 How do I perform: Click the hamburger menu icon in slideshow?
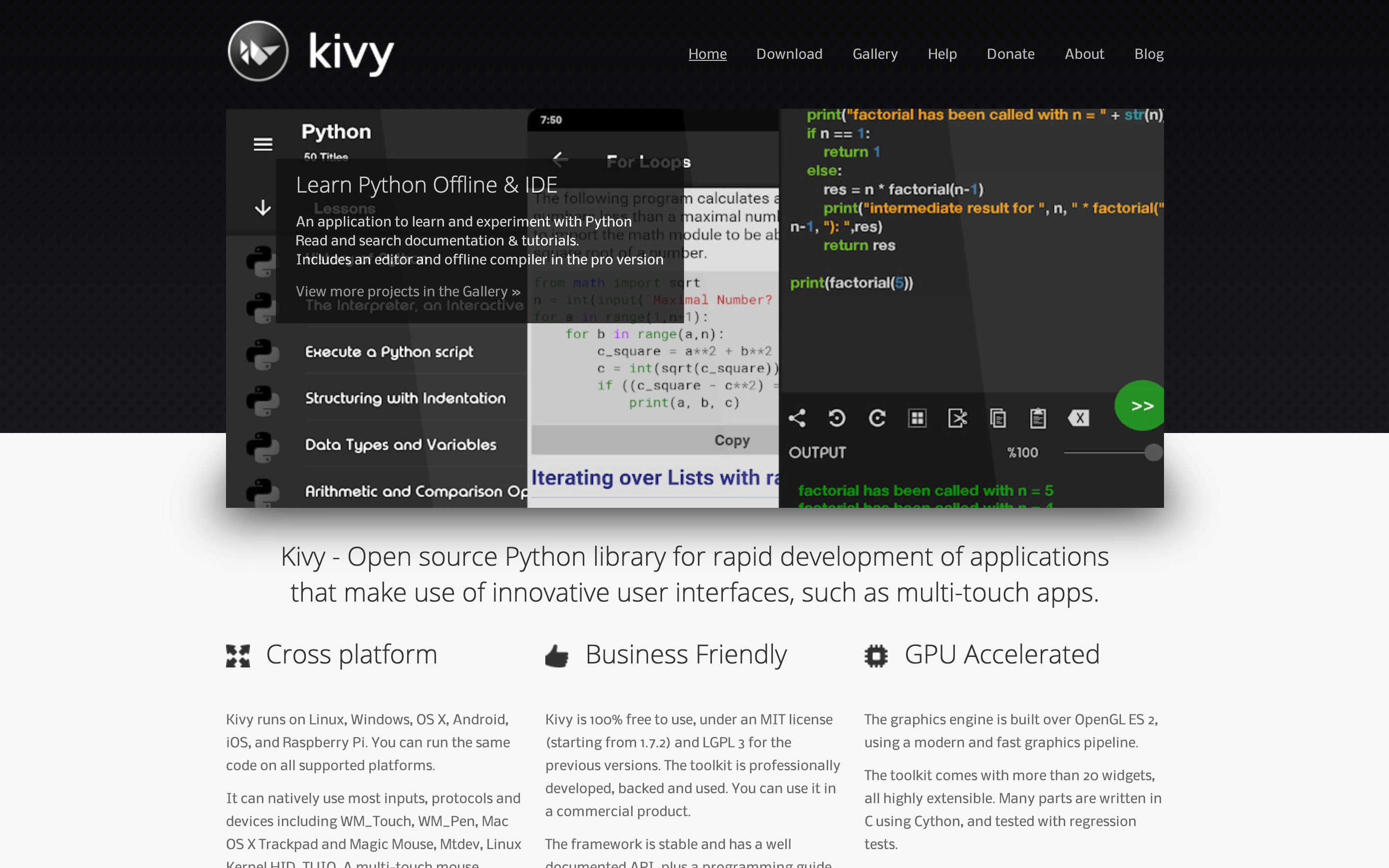[263, 144]
